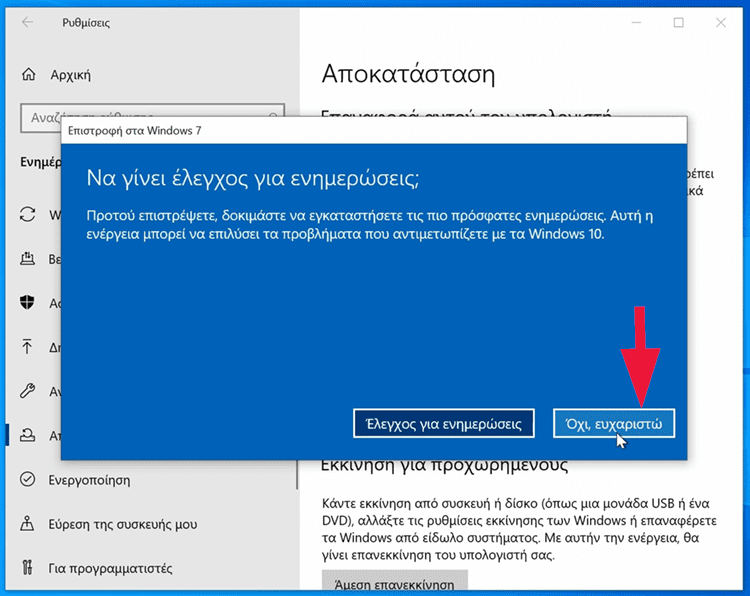Click the back arrow in Settings
Screen dimensions: 750x596
coord(28,22)
